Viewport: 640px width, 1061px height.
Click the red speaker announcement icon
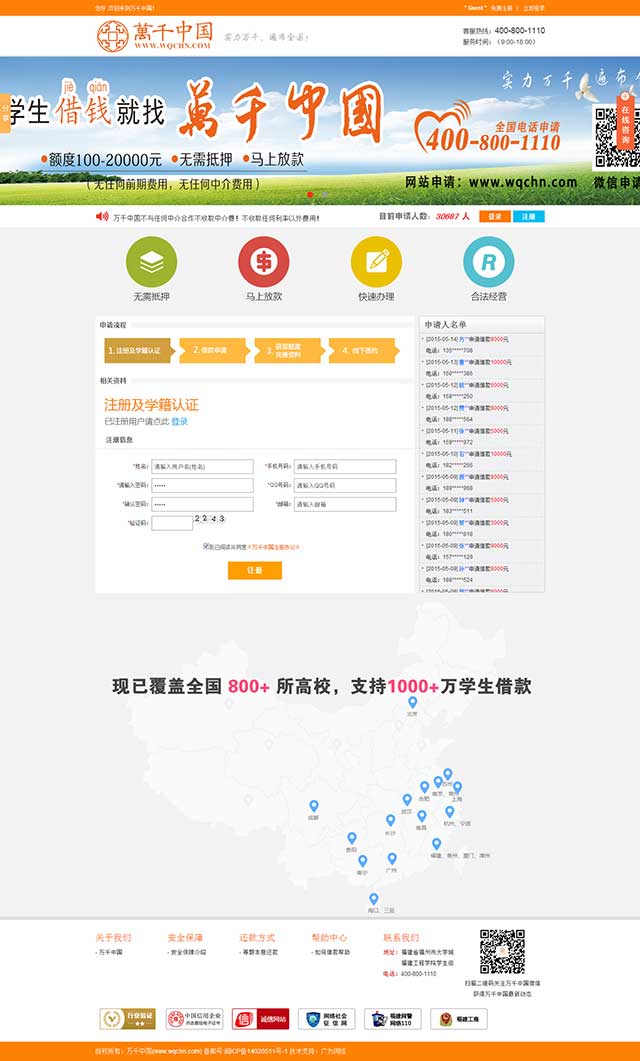click(x=102, y=217)
